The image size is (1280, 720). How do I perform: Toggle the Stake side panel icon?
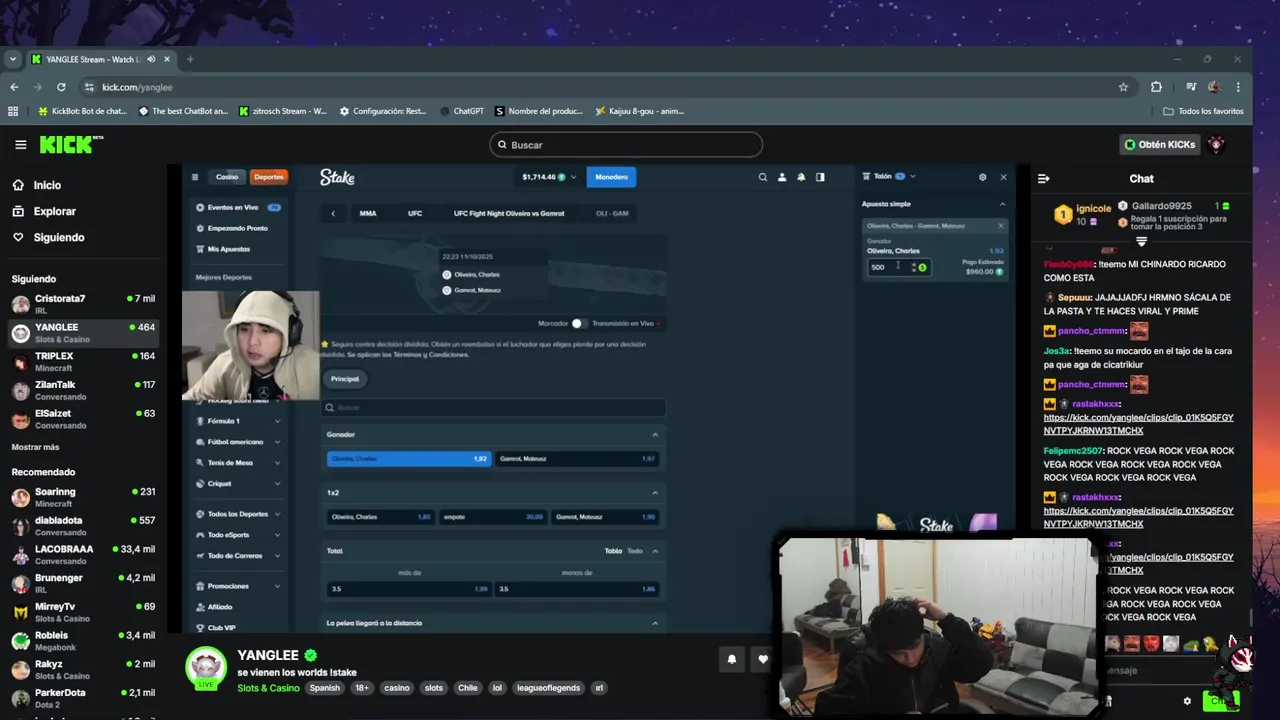click(820, 177)
